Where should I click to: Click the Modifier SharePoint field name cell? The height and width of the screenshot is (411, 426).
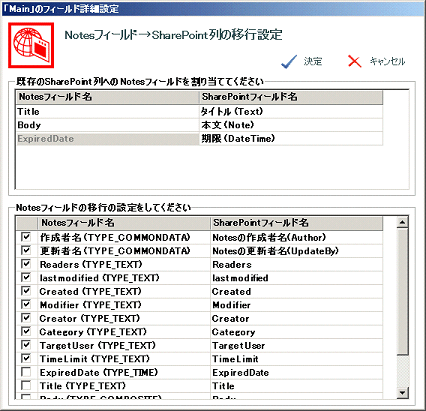pos(297,305)
